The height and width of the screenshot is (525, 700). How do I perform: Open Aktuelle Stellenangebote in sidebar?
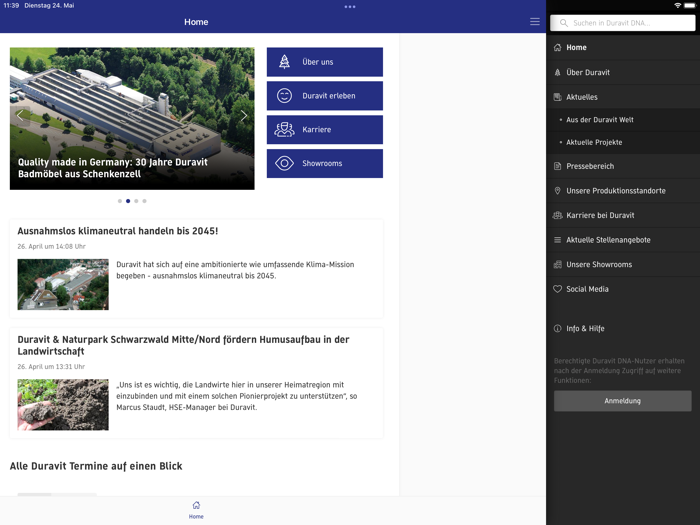(623, 240)
